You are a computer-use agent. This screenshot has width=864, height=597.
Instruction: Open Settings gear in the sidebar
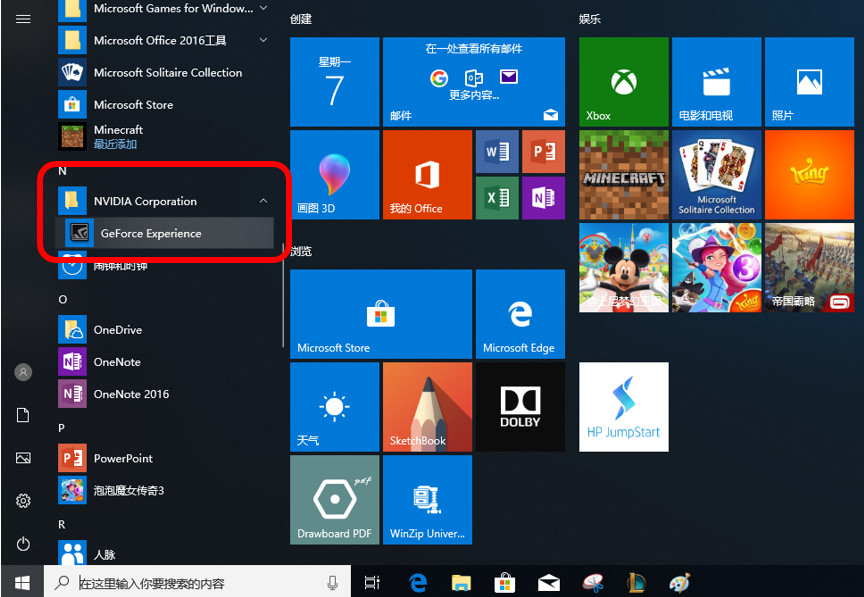coord(23,501)
